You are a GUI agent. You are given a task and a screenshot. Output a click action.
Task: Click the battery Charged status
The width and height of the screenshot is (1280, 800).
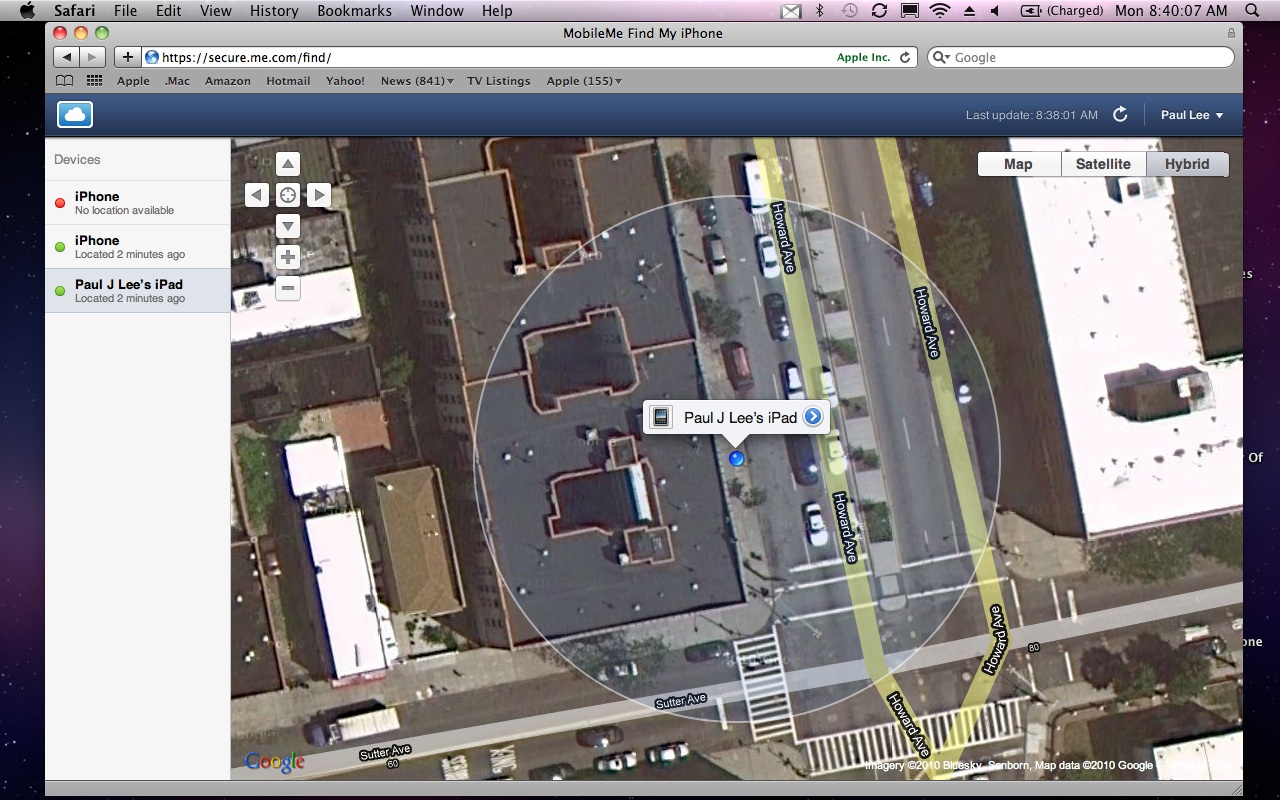click(1061, 10)
